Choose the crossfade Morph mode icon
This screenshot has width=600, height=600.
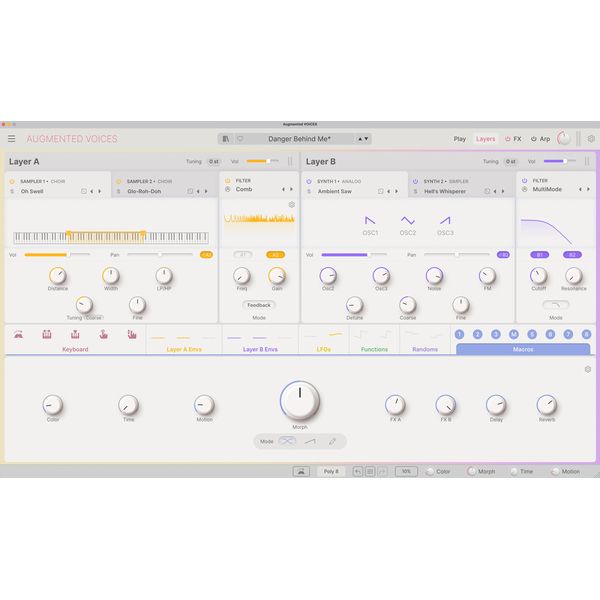pos(287,441)
